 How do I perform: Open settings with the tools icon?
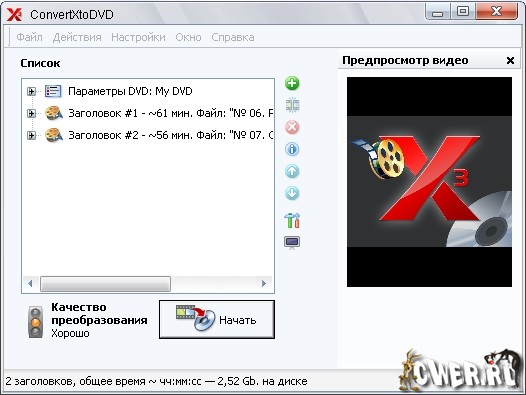tap(292, 220)
